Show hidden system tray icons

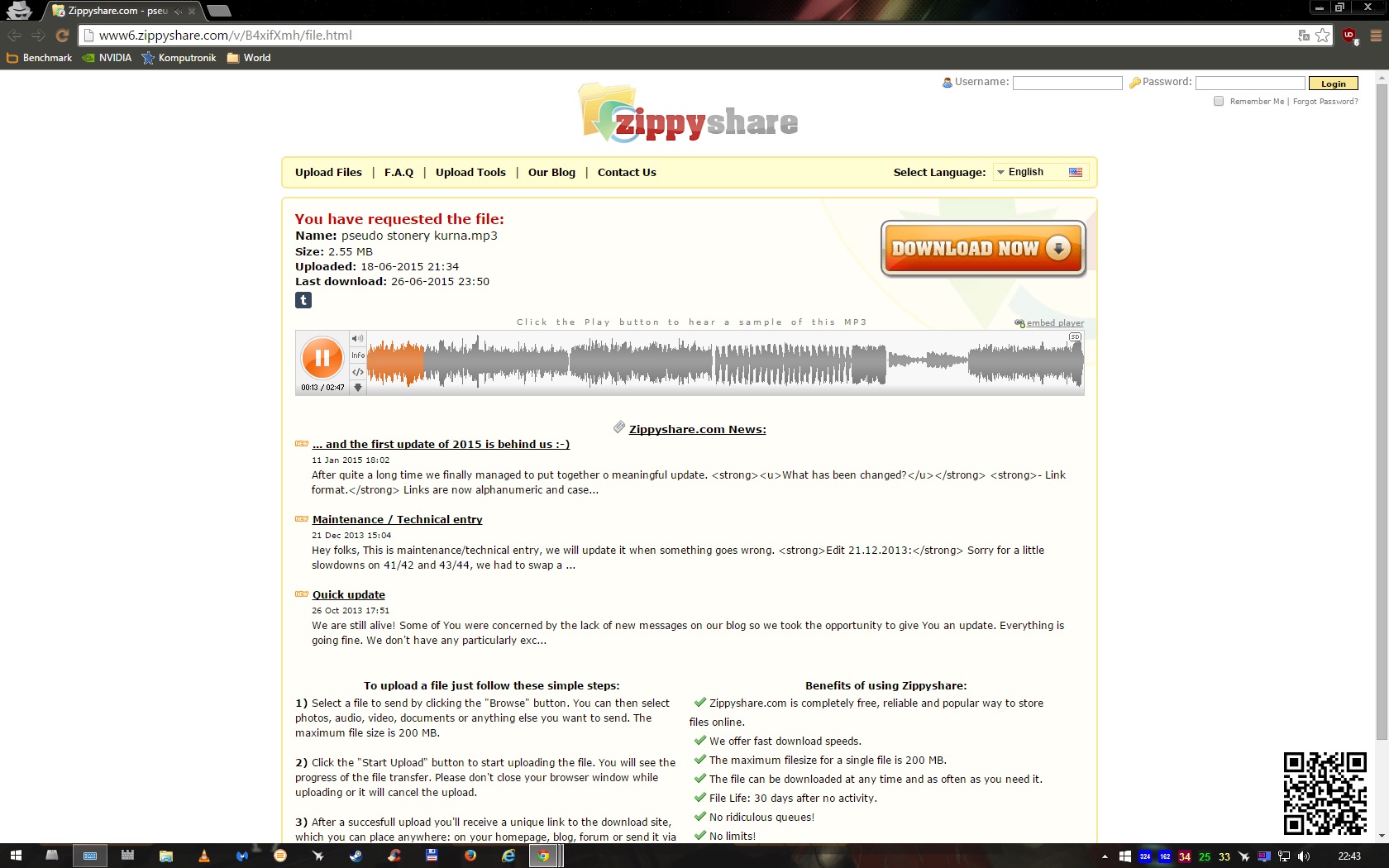pyautogui.click(x=1105, y=856)
